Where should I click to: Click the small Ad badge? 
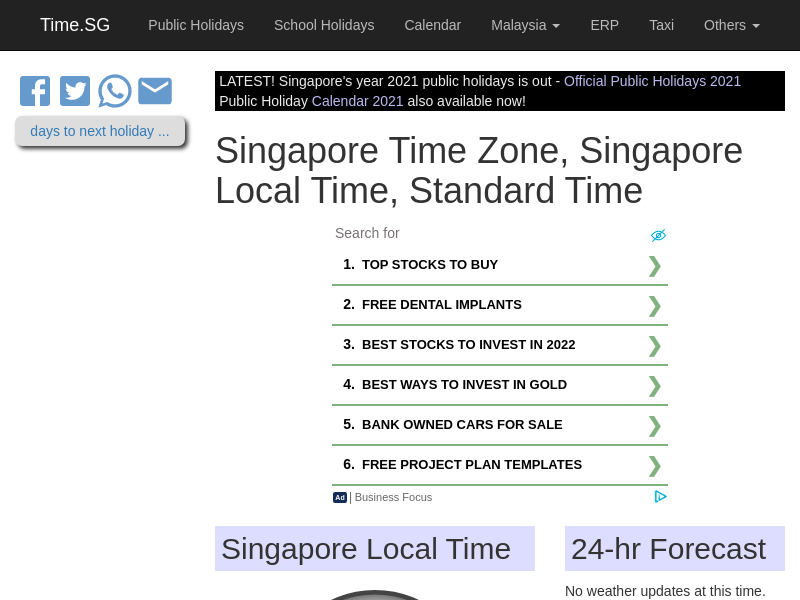click(x=340, y=497)
